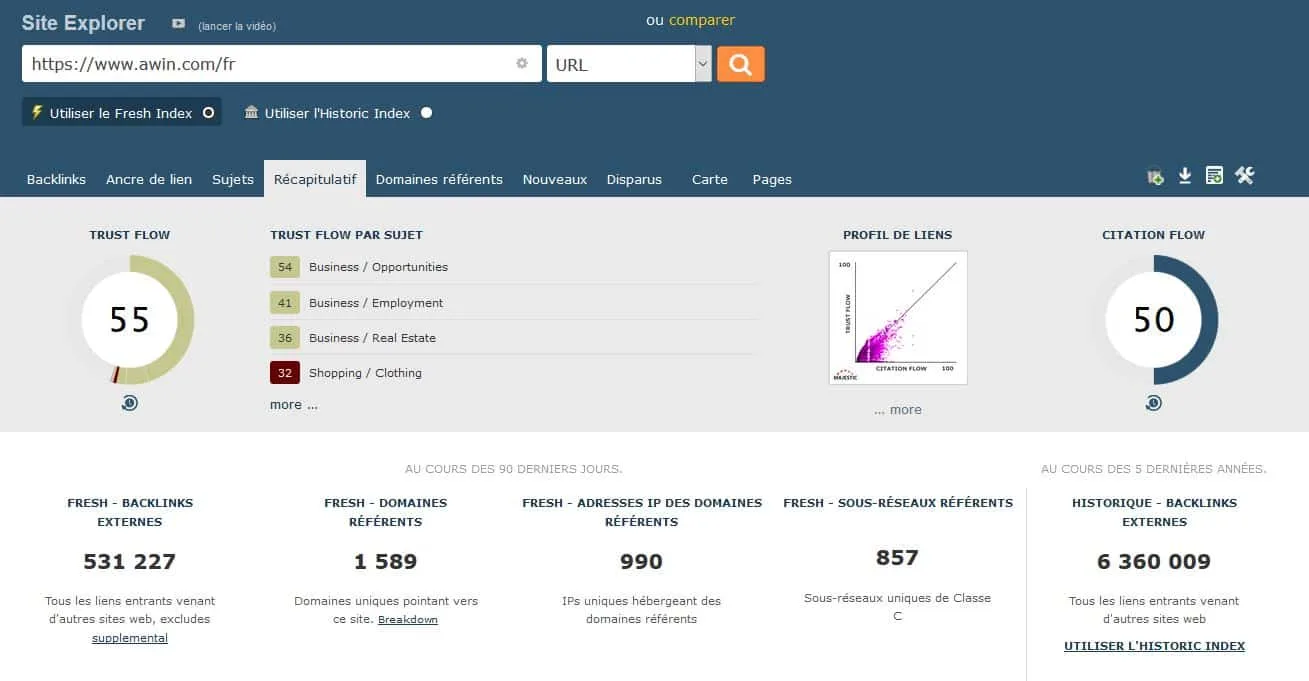
Task: Click the Citation Flow 50 gauge
Action: pos(1154,320)
